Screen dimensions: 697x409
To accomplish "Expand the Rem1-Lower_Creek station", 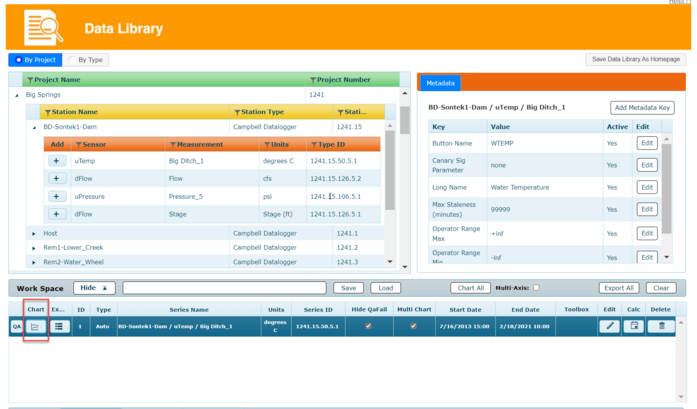I will click(x=34, y=248).
